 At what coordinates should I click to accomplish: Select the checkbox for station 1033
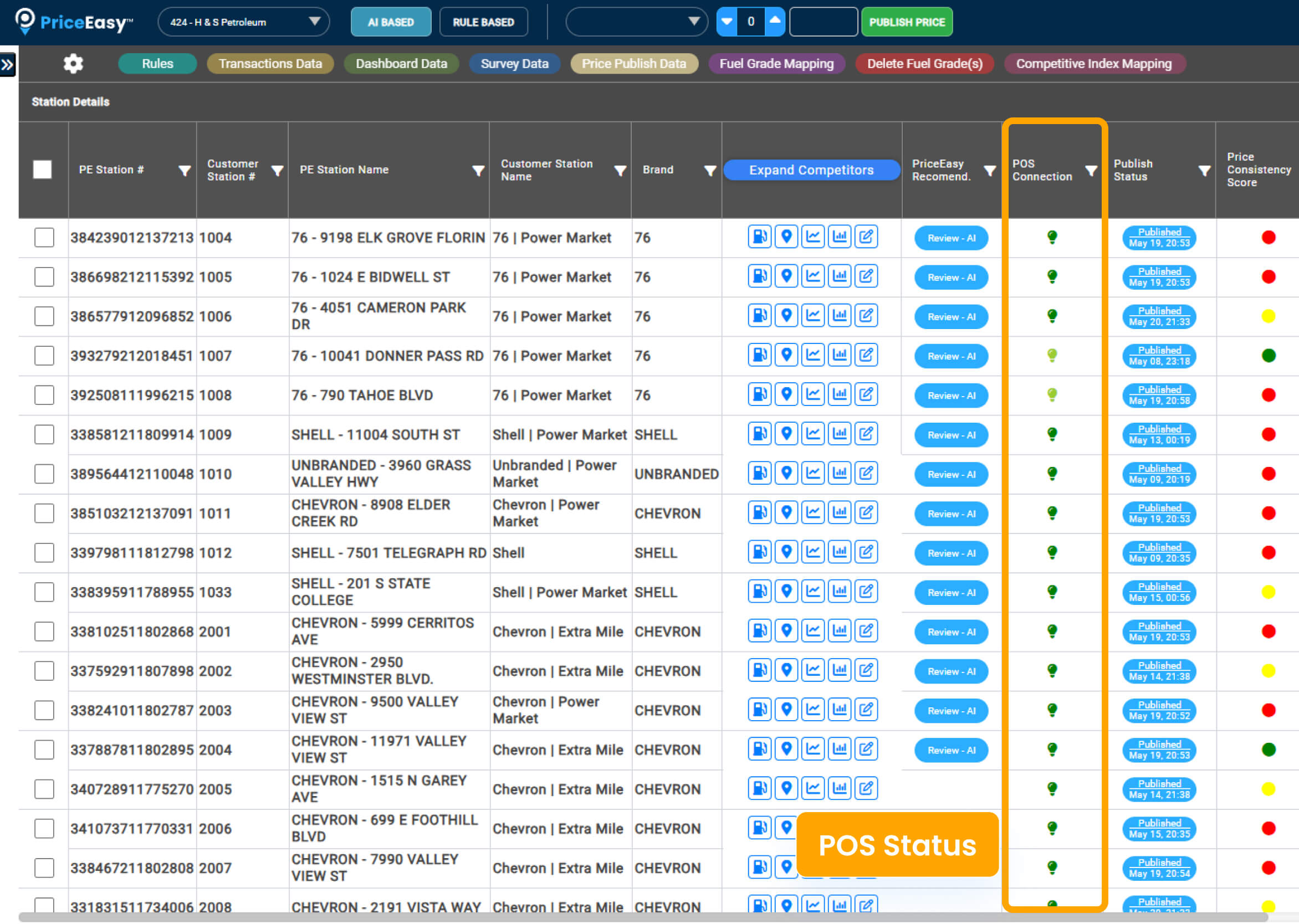coord(44,592)
